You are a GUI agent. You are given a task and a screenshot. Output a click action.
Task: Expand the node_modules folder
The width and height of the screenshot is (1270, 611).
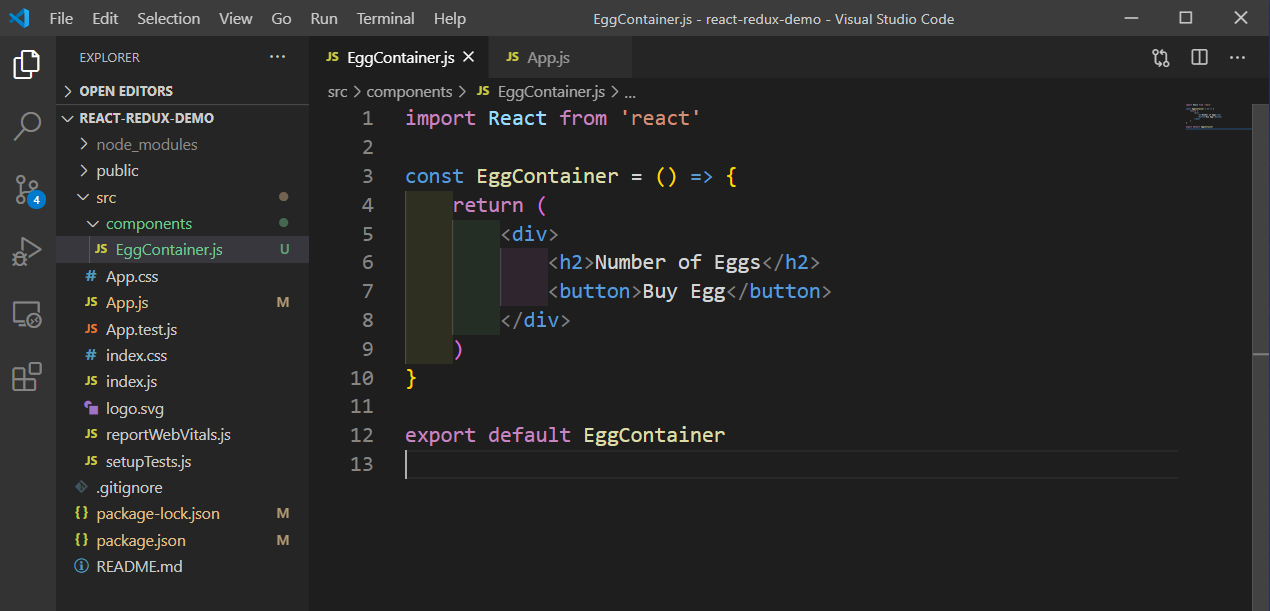click(x=182, y=144)
